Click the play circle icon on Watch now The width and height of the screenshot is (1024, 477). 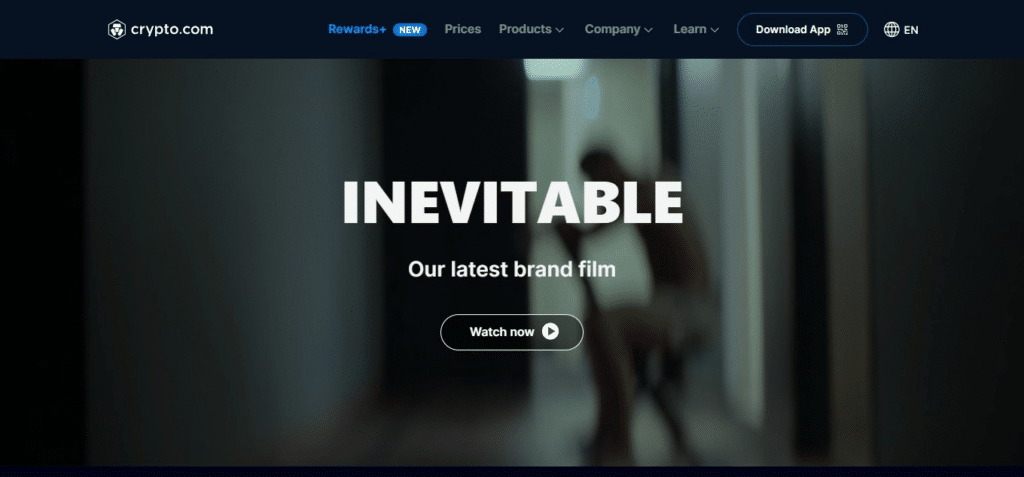click(550, 332)
